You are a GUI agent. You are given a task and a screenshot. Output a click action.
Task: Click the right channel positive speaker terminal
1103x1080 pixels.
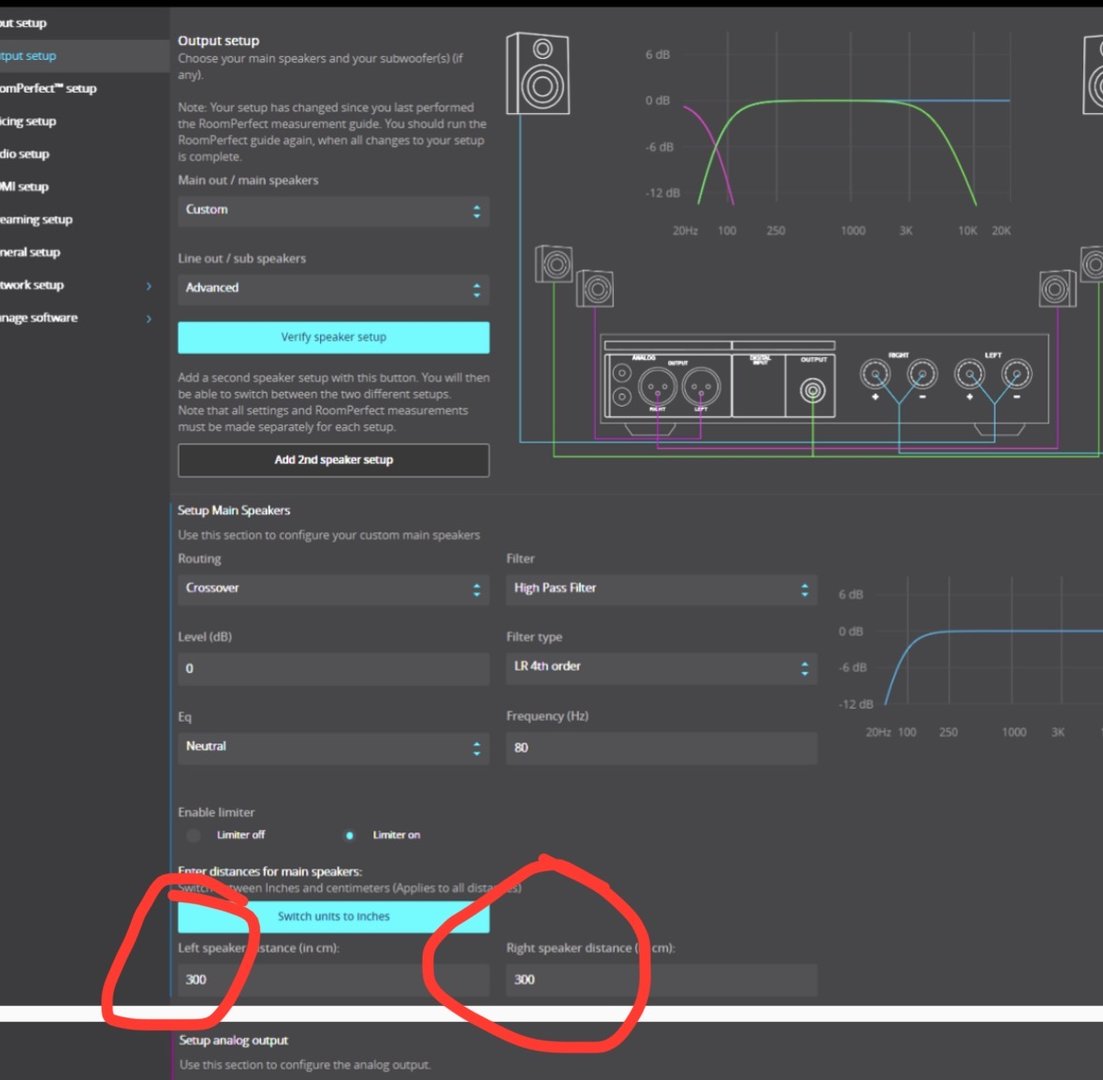(875, 374)
